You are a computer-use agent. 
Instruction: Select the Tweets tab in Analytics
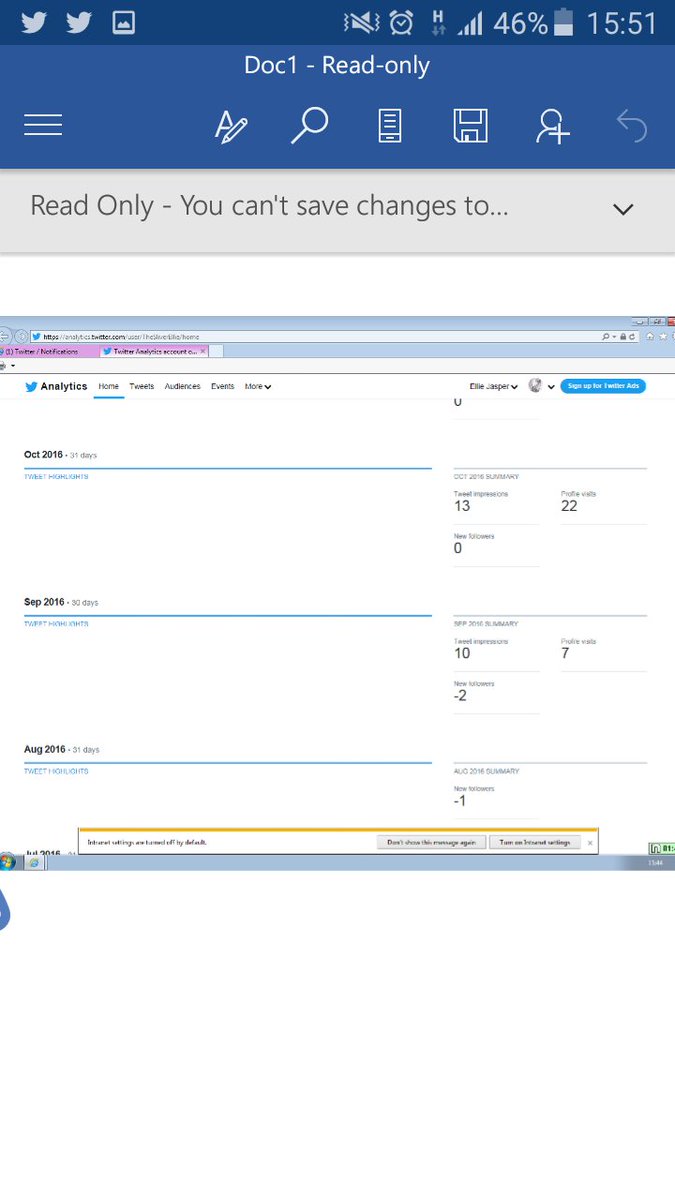(x=141, y=386)
